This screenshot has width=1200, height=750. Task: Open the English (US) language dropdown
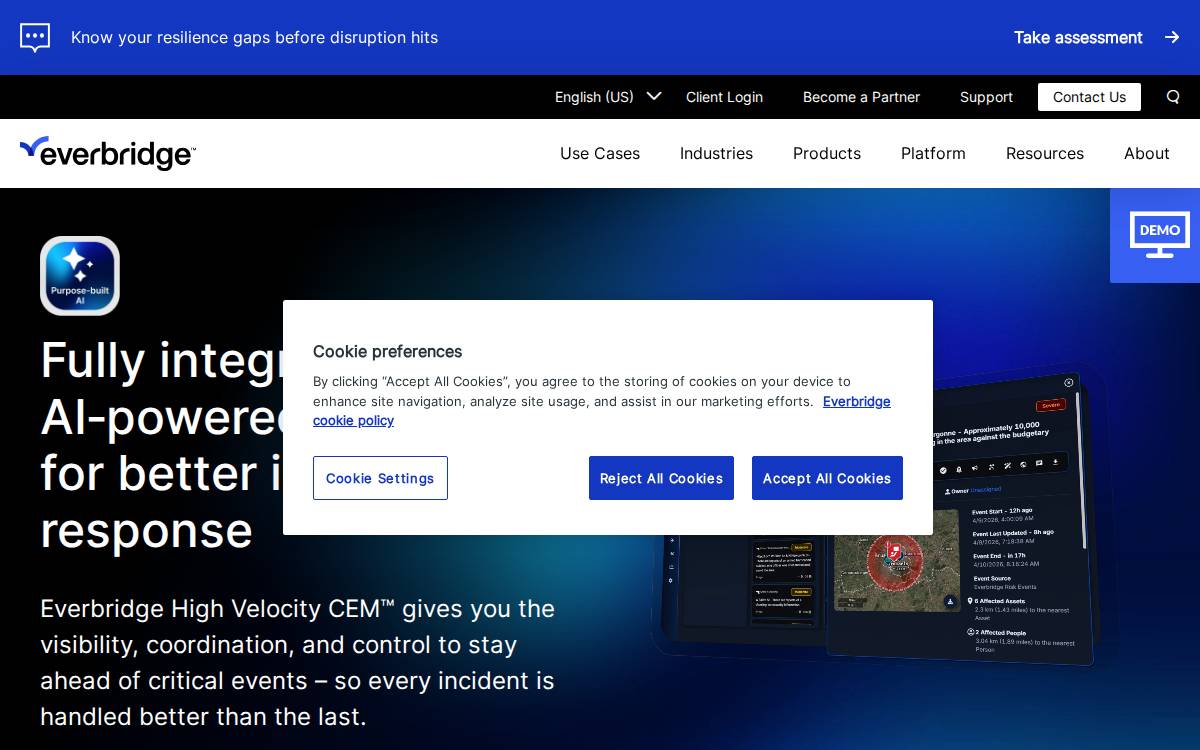pos(608,97)
